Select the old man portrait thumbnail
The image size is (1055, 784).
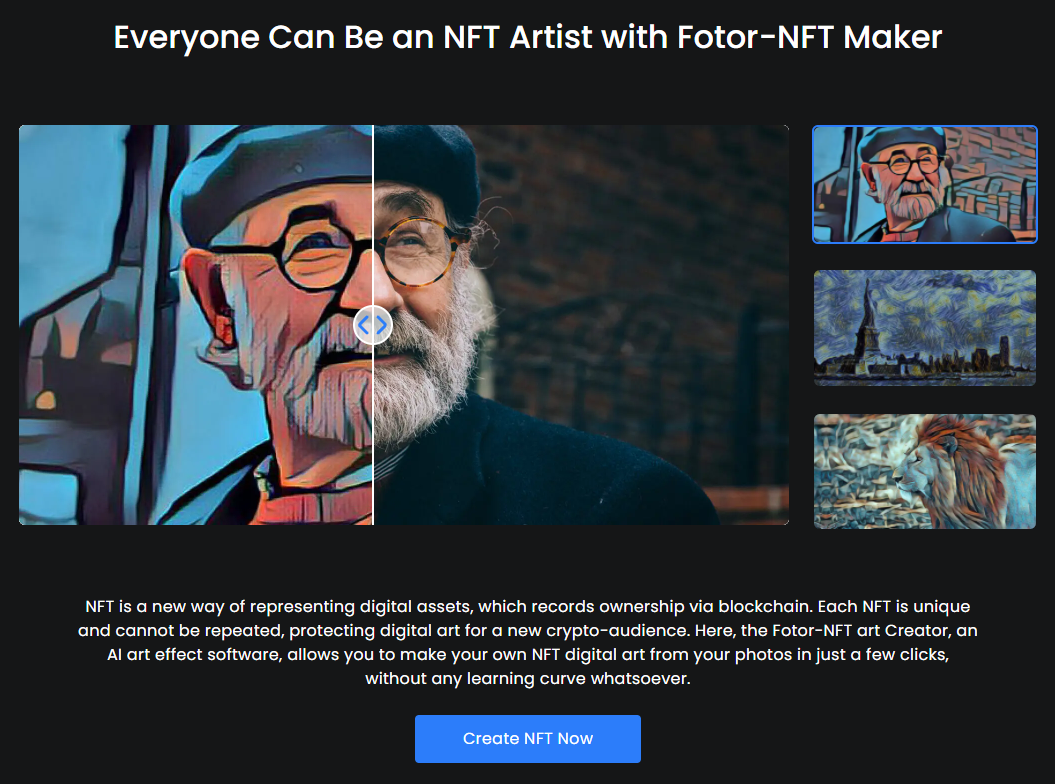pos(924,184)
